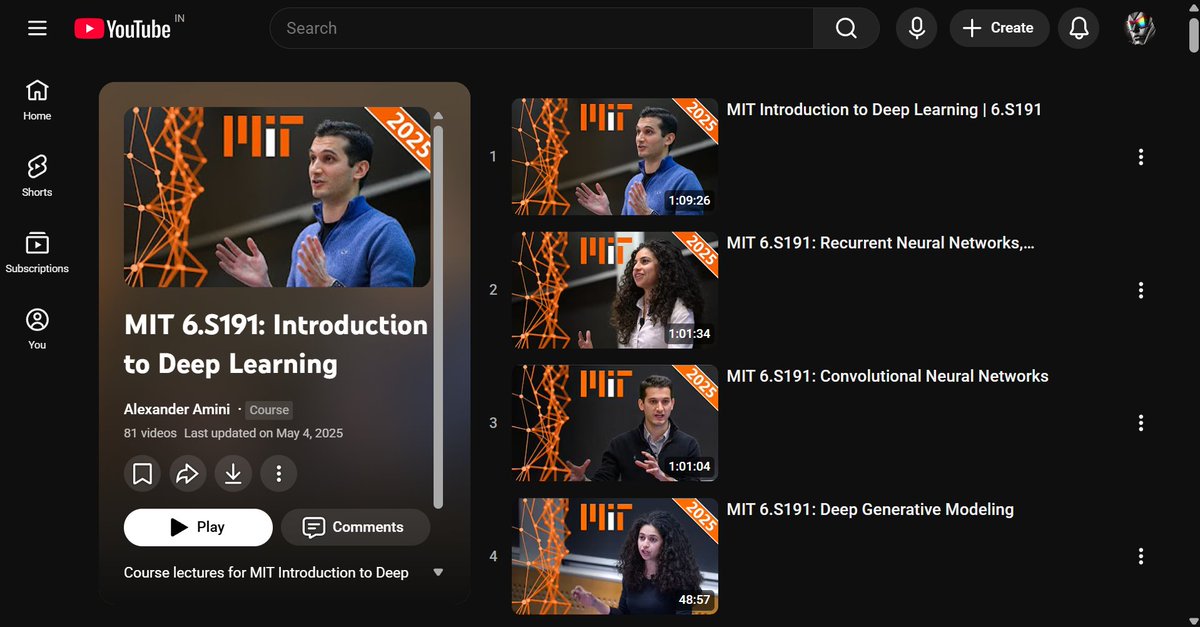Open Shorts from the sidebar
The width and height of the screenshot is (1200, 627).
pyautogui.click(x=37, y=176)
